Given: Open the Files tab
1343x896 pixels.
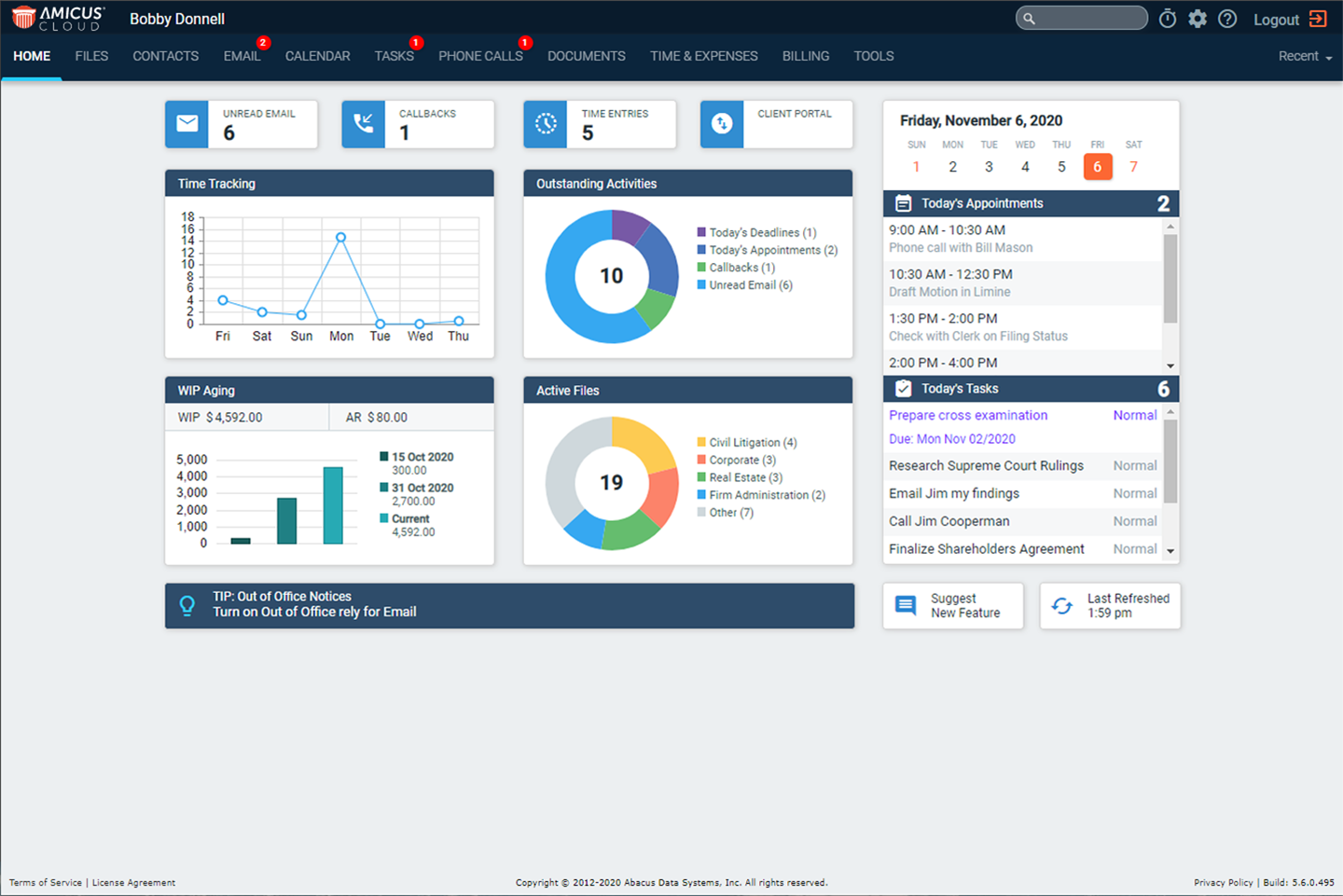Looking at the screenshot, I should pyautogui.click(x=91, y=57).
